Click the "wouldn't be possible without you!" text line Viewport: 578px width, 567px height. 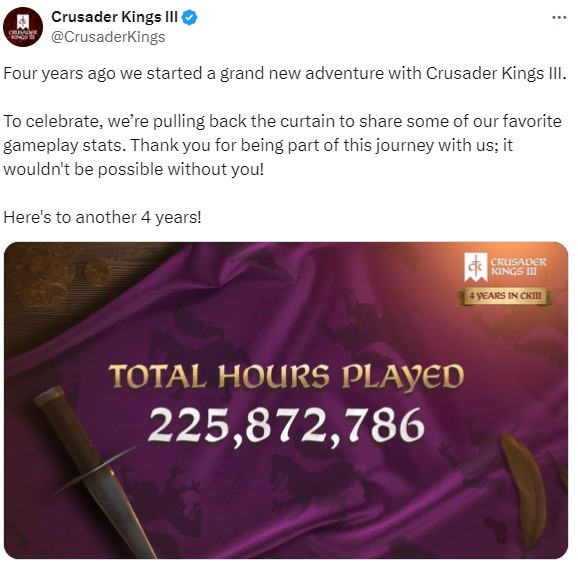[134, 169]
